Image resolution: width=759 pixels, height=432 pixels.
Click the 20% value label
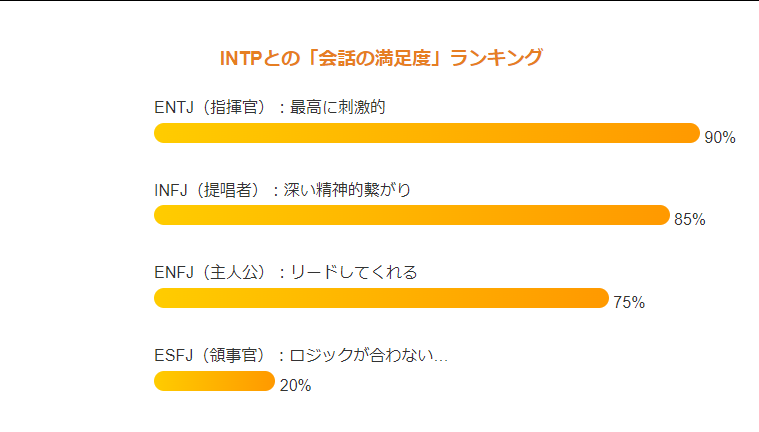coord(295,386)
